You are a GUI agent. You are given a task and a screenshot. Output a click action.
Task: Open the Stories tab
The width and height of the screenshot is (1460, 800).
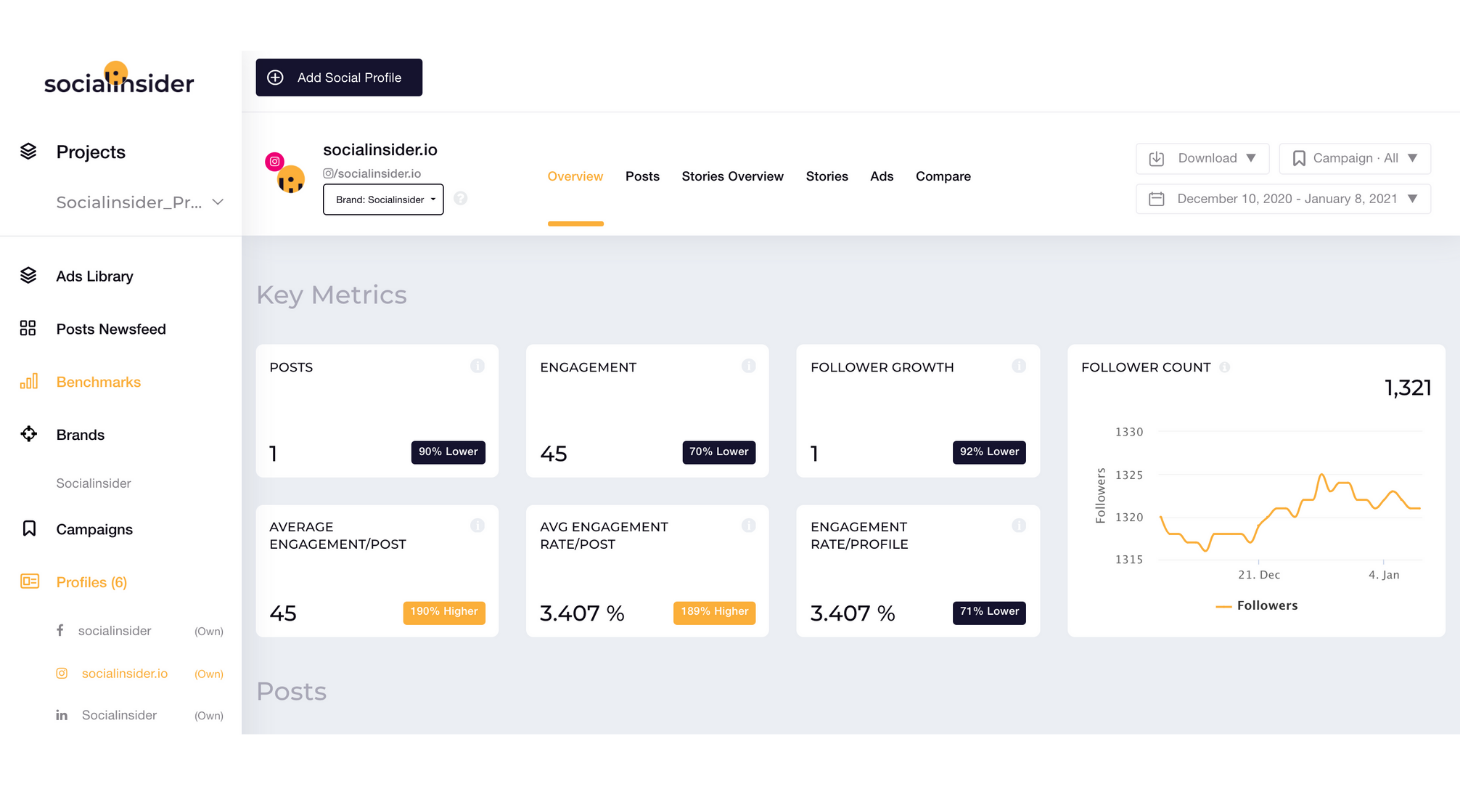[x=827, y=176]
